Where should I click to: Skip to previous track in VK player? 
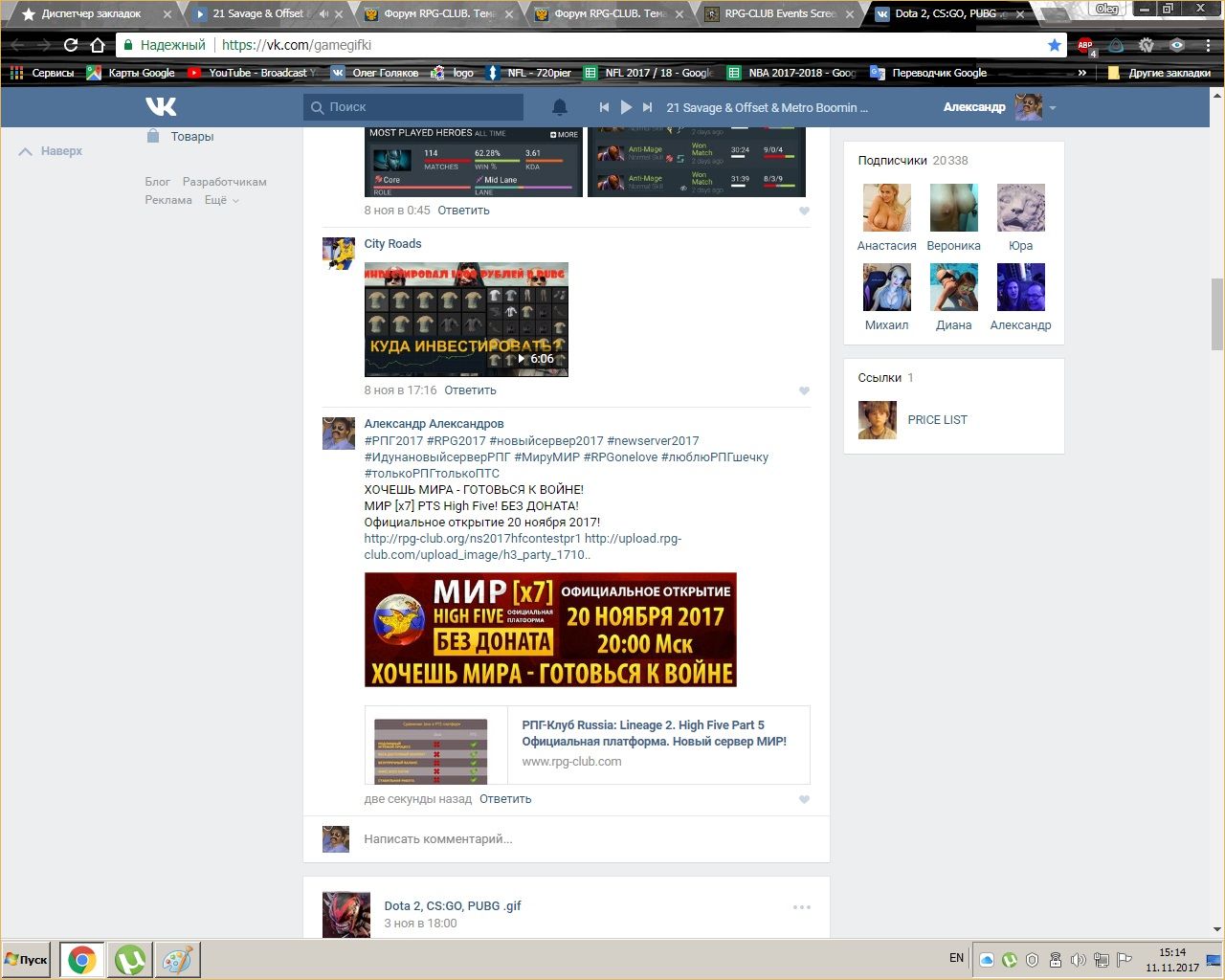click(604, 107)
